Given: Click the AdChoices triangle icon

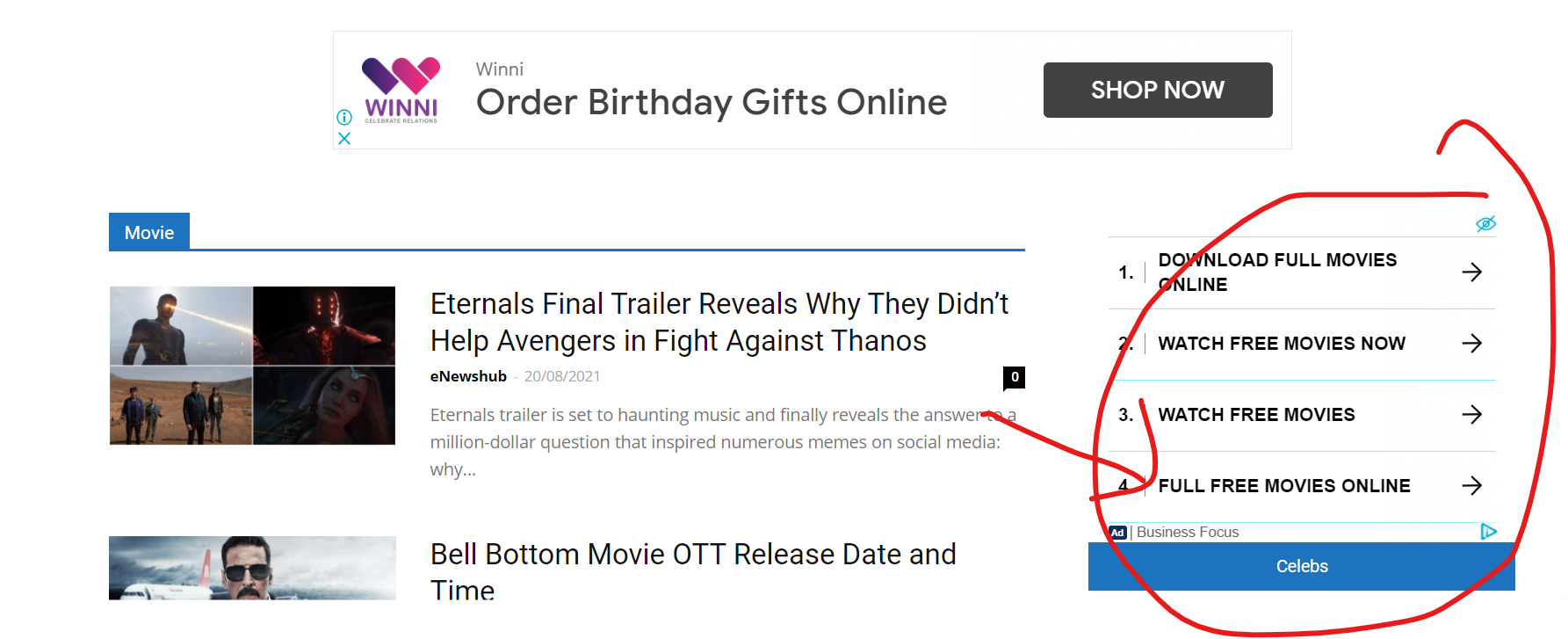Looking at the screenshot, I should click(x=1488, y=532).
